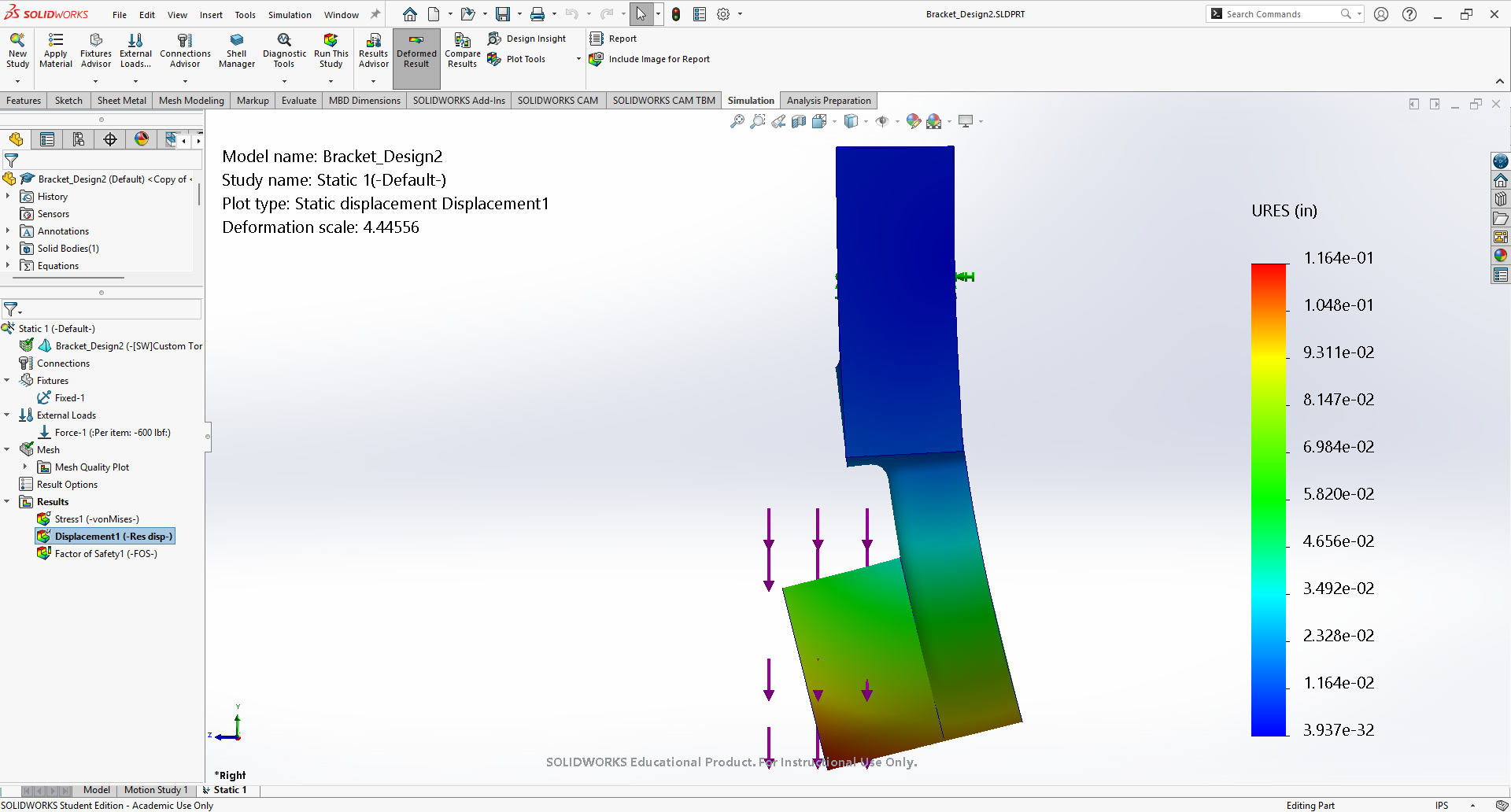Screen dimensions: 1511x812
Task: Open Apply Material tool
Action: pos(56,50)
